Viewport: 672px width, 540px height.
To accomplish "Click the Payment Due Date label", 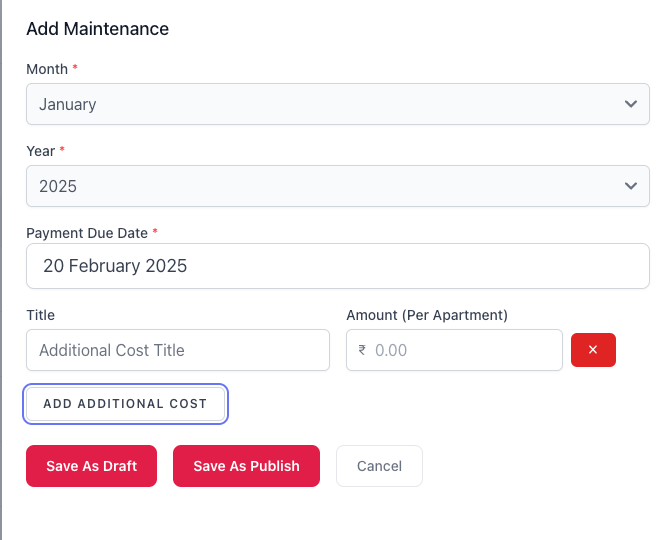I will click(x=87, y=233).
